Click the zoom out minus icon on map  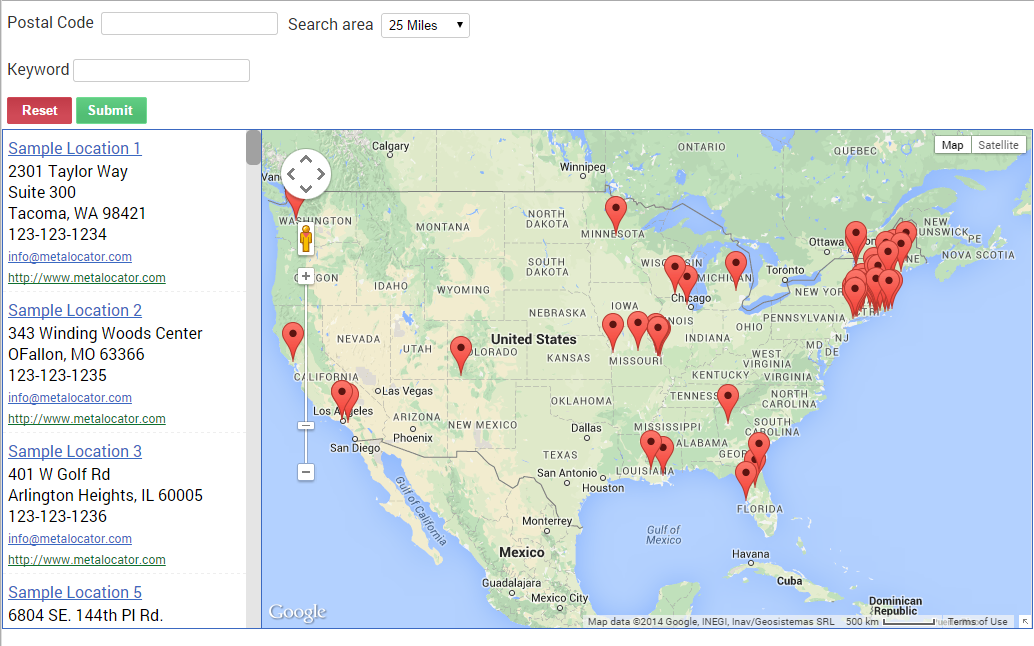[x=306, y=472]
